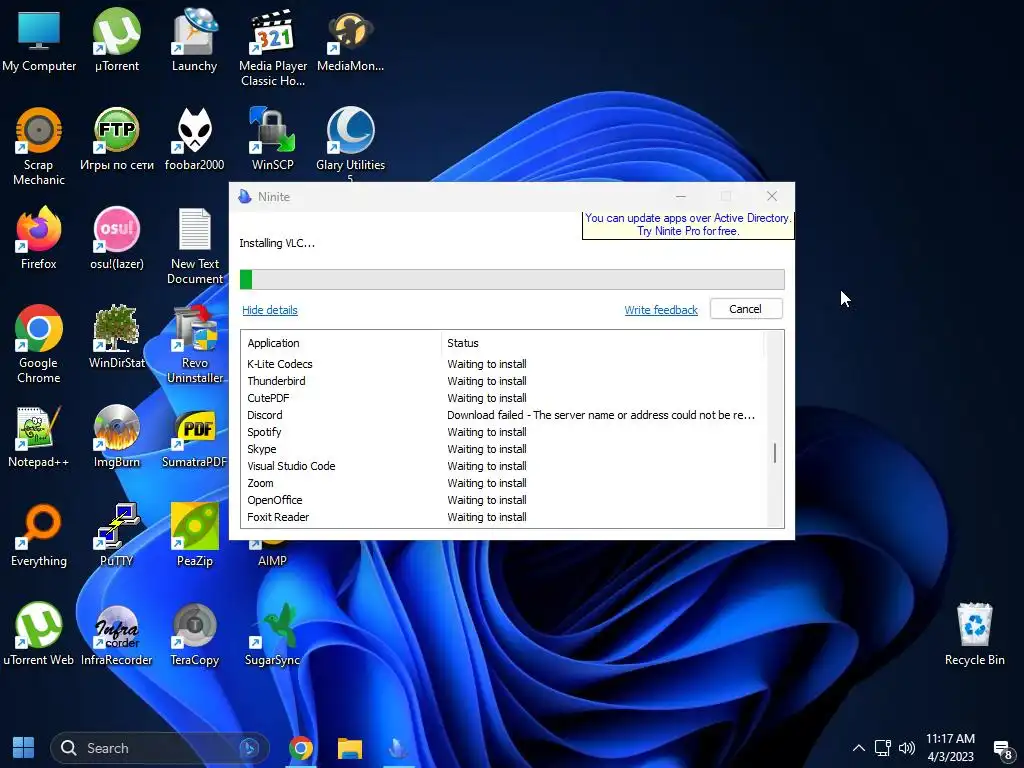1024x768 pixels.
Task: Click the Status column header
Action: coord(602,343)
